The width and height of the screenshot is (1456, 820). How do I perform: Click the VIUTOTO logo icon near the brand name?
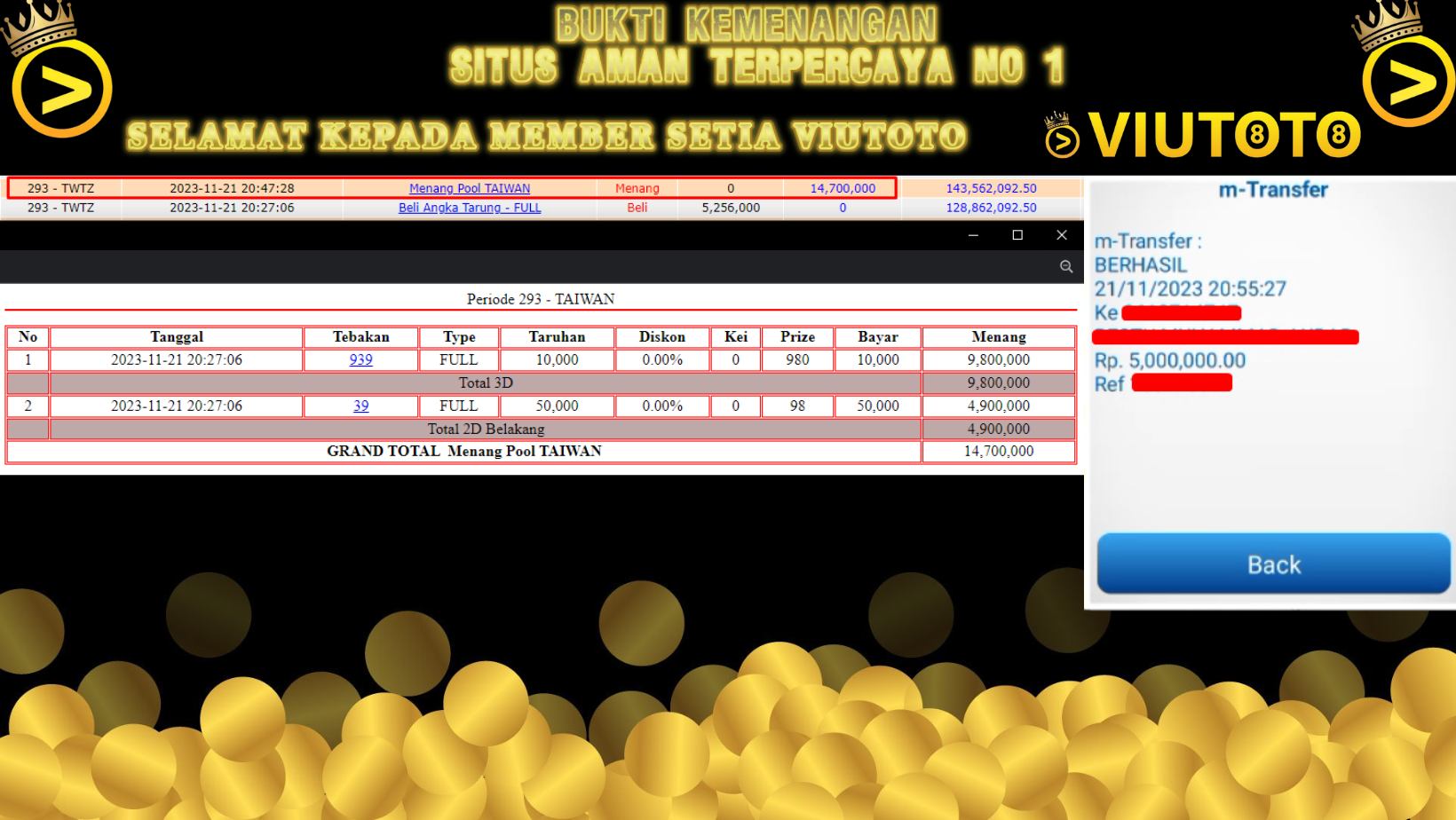(1061, 136)
